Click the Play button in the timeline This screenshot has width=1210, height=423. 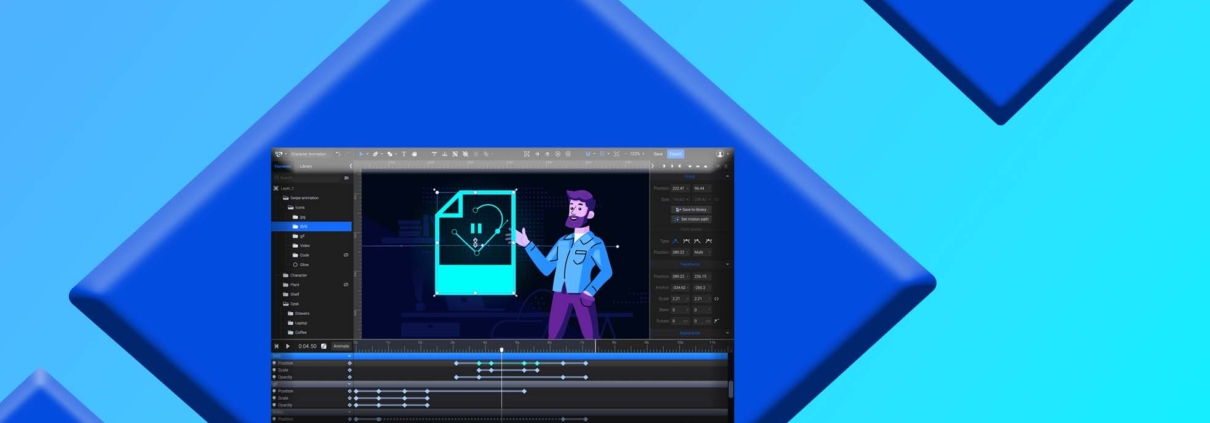288,346
